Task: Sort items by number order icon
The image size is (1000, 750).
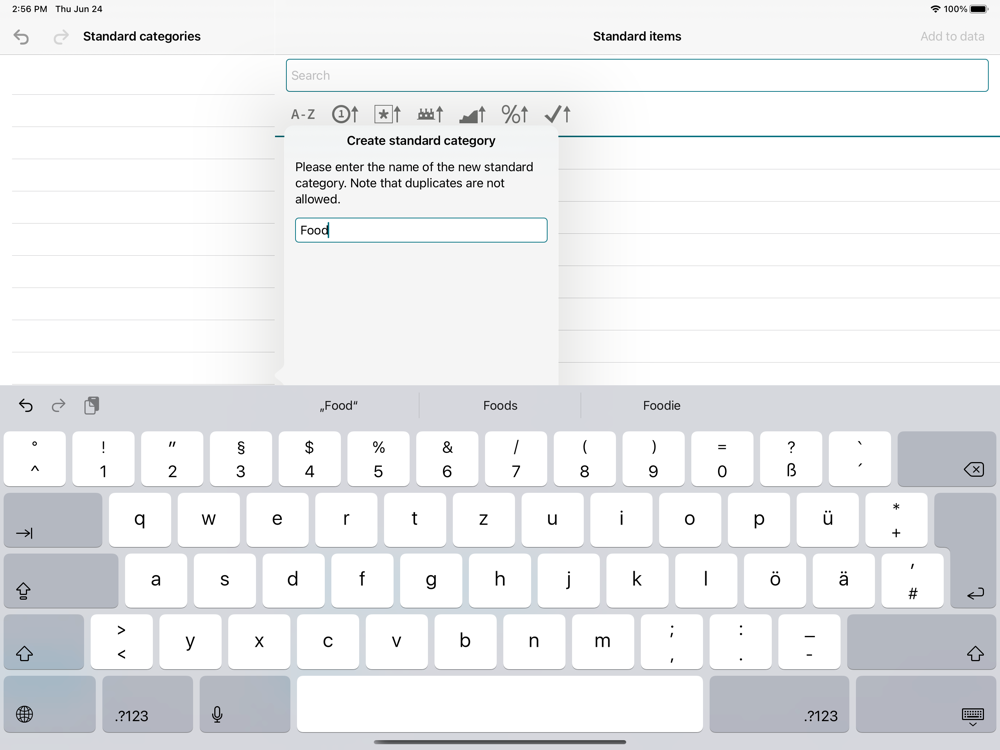Action: [x=345, y=114]
